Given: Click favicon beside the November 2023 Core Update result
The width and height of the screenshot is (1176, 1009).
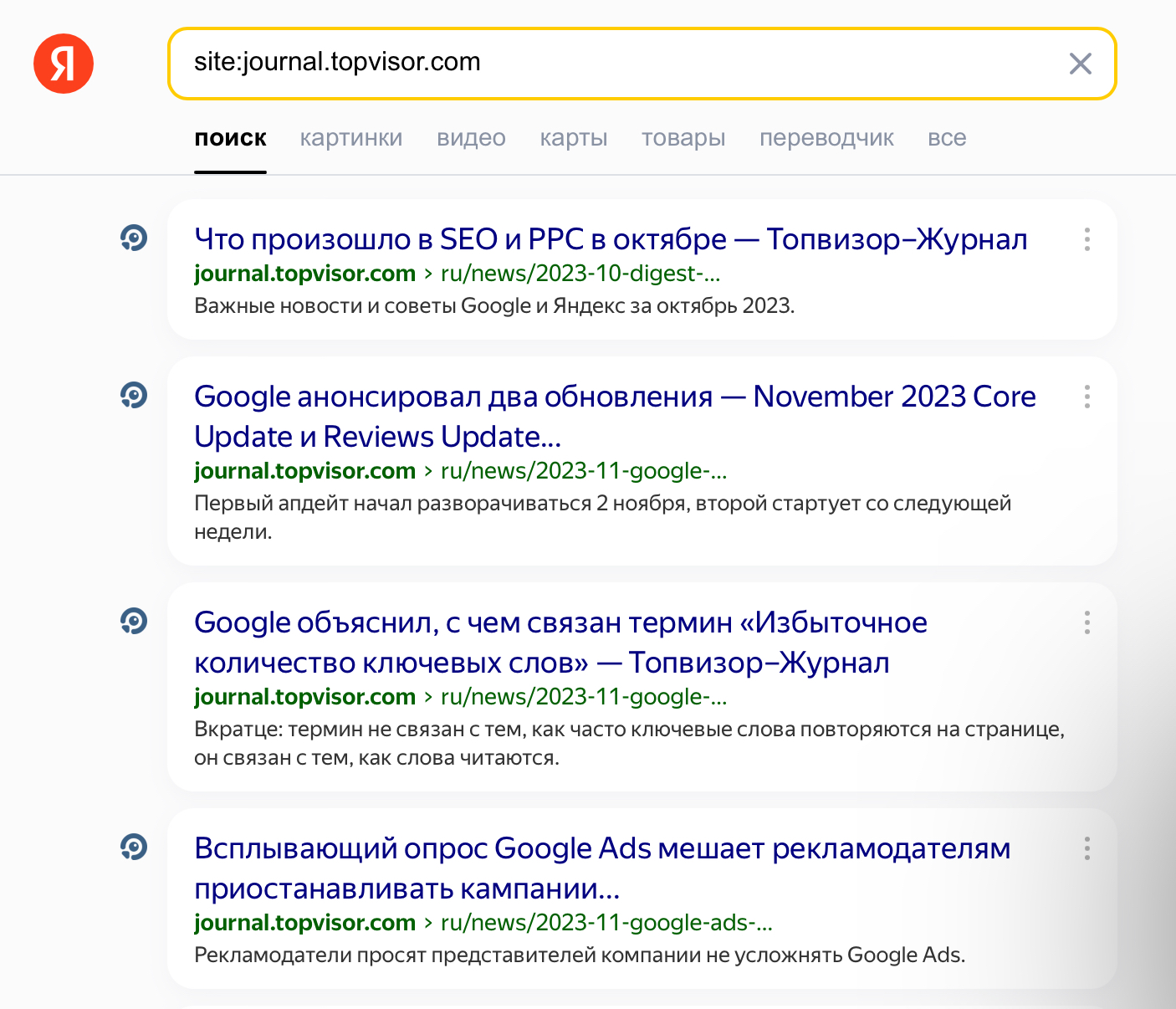Looking at the screenshot, I should pyautogui.click(x=134, y=395).
